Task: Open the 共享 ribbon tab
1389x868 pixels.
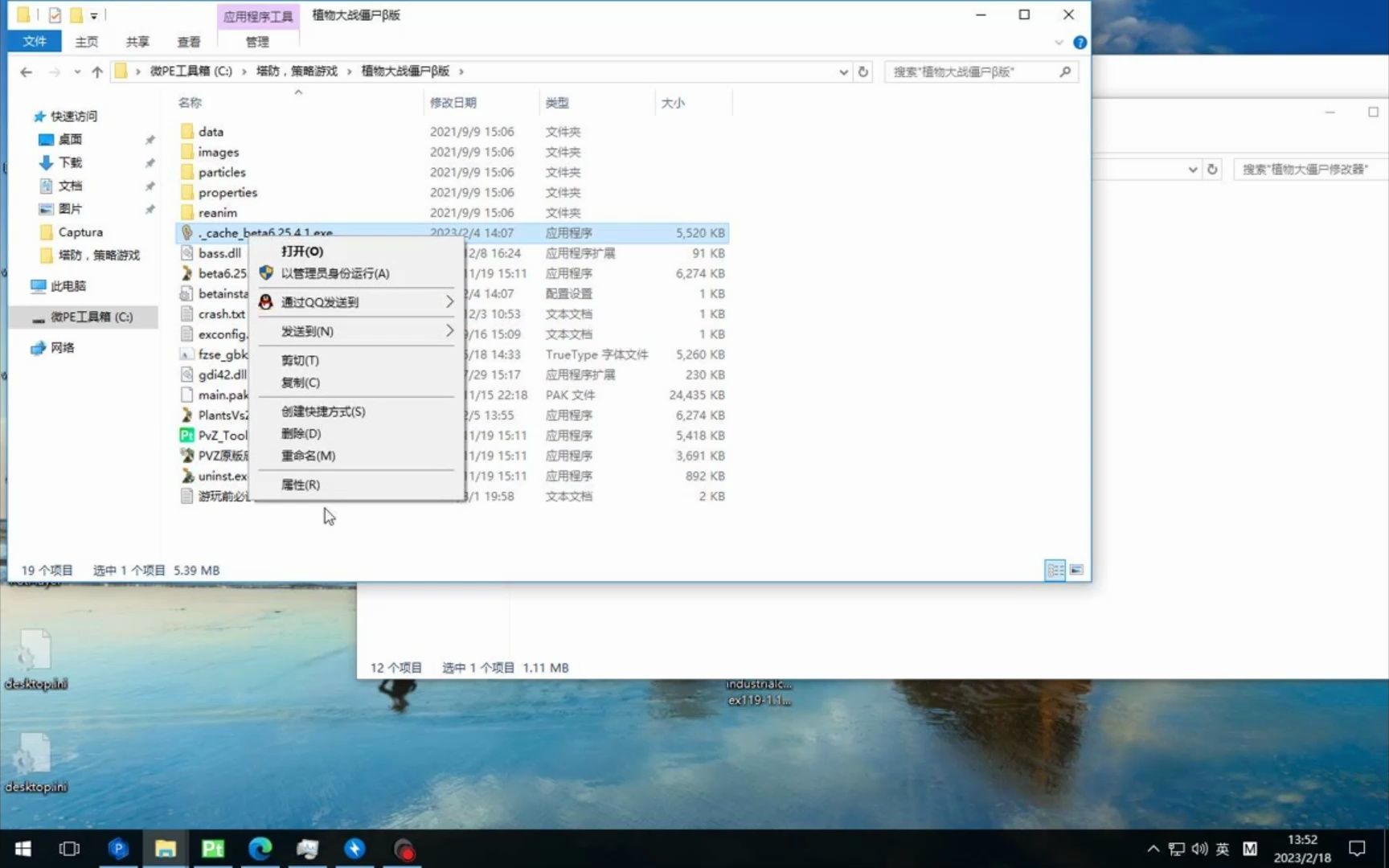Action: point(137,41)
